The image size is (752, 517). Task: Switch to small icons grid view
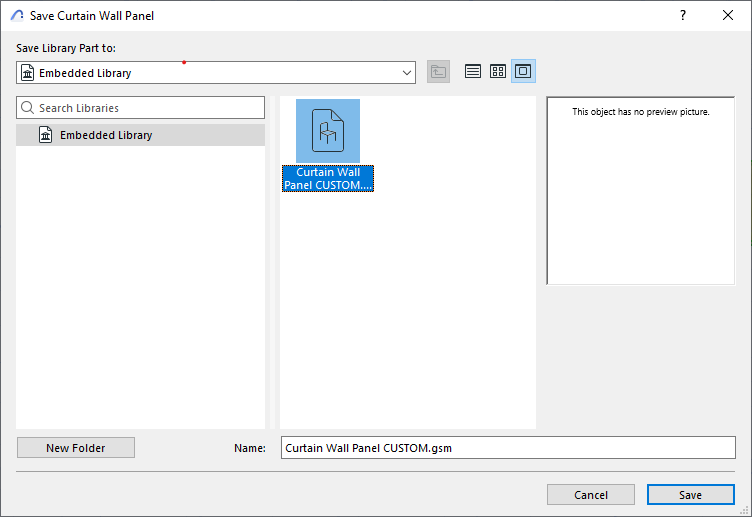tap(498, 72)
